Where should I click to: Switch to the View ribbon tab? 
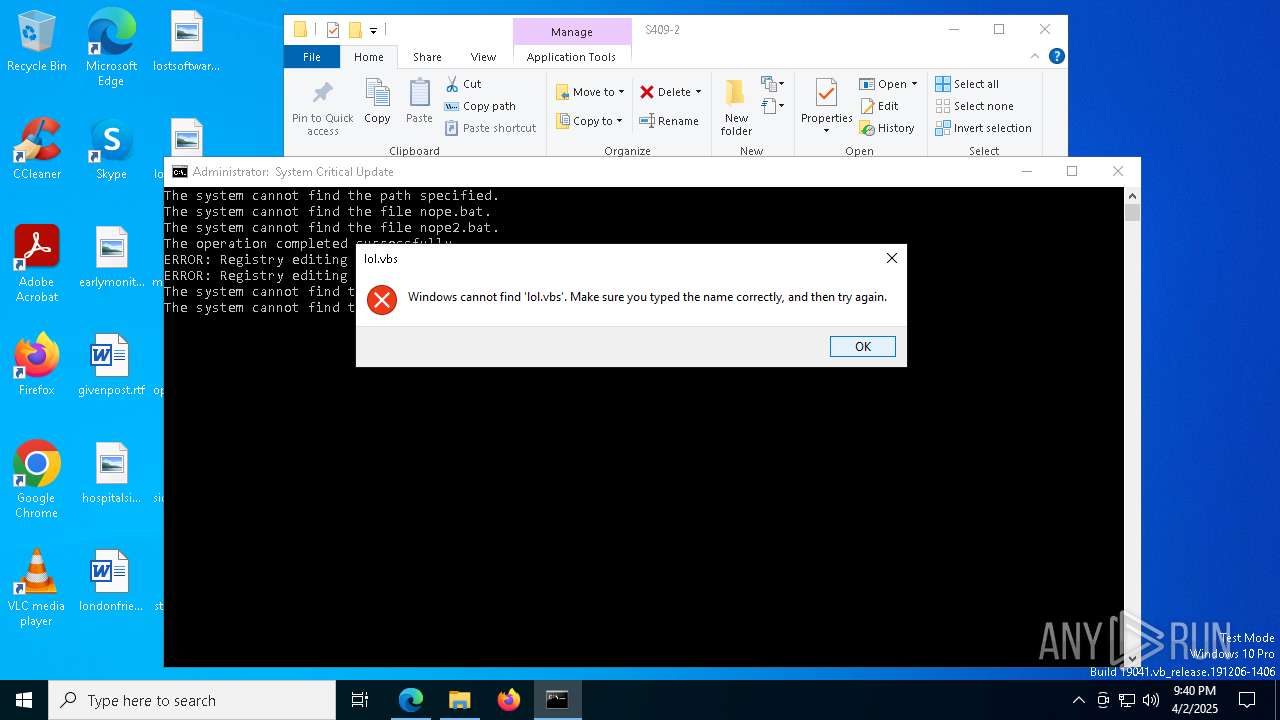[483, 57]
